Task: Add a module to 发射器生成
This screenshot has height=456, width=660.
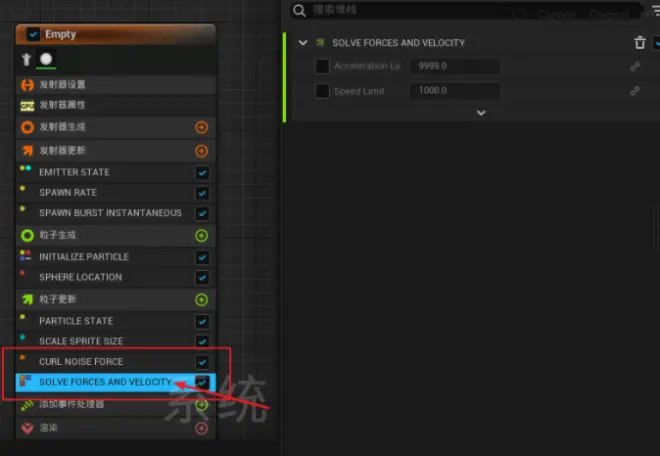Action: tap(202, 127)
